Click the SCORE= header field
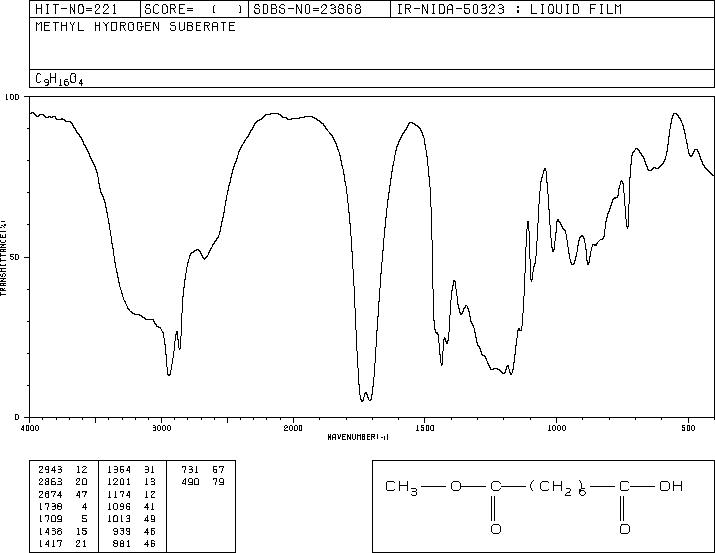Viewport: 715px width, 553px height. pyautogui.click(x=193, y=9)
